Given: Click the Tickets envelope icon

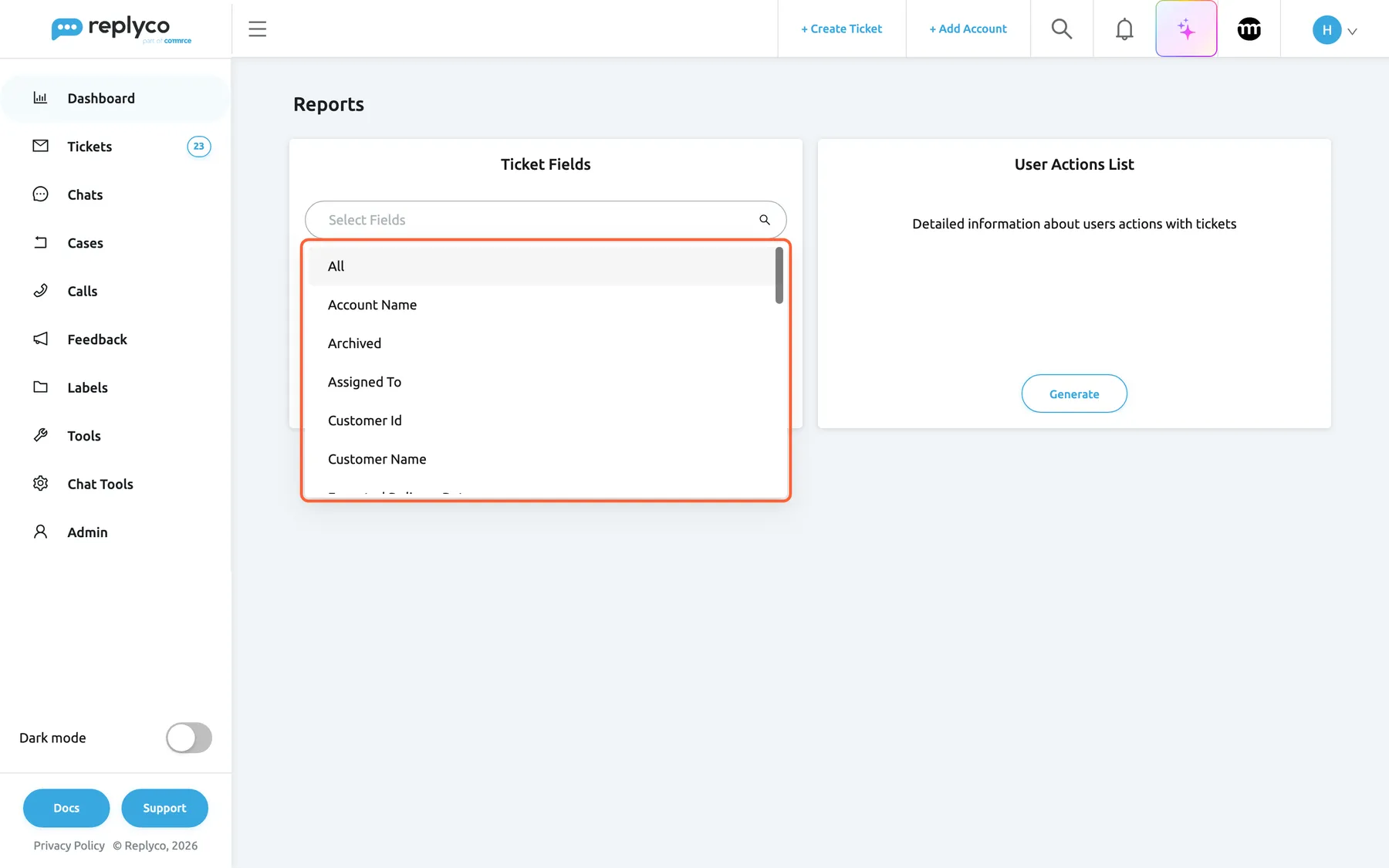Looking at the screenshot, I should pyautogui.click(x=40, y=146).
